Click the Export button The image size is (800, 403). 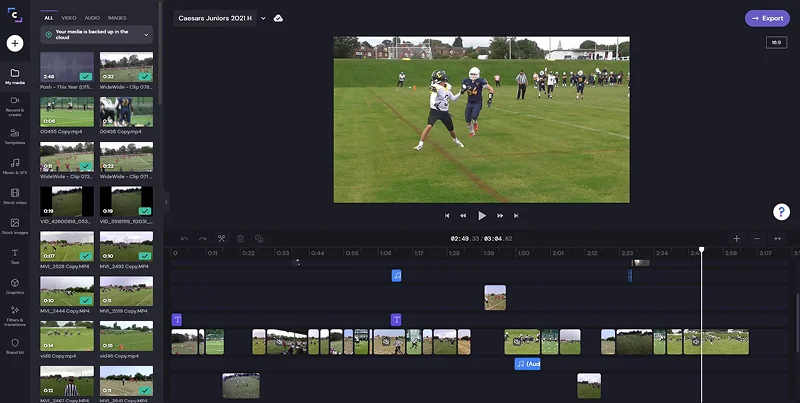coord(767,18)
